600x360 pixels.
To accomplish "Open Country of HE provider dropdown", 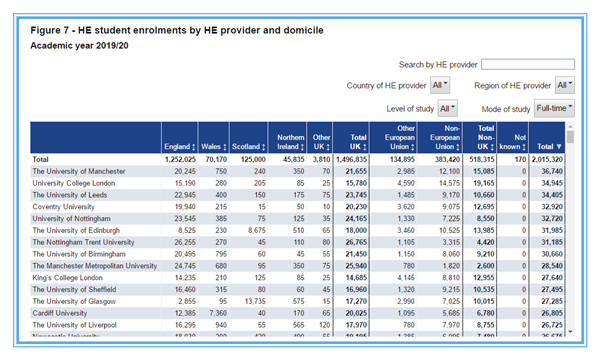I will tap(440, 85).
